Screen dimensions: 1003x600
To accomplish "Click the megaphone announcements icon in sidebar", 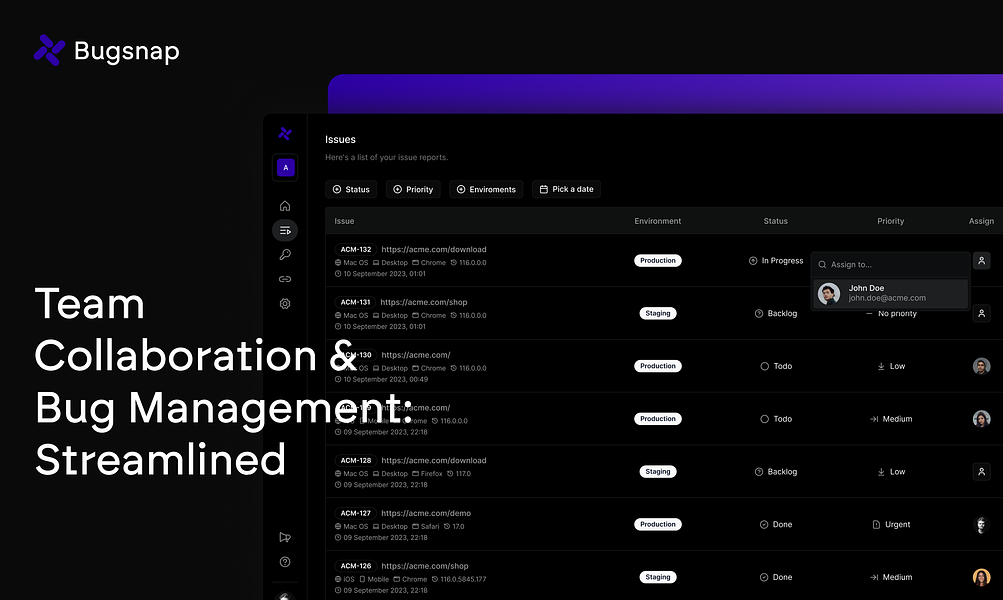I will pyautogui.click(x=285, y=537).
